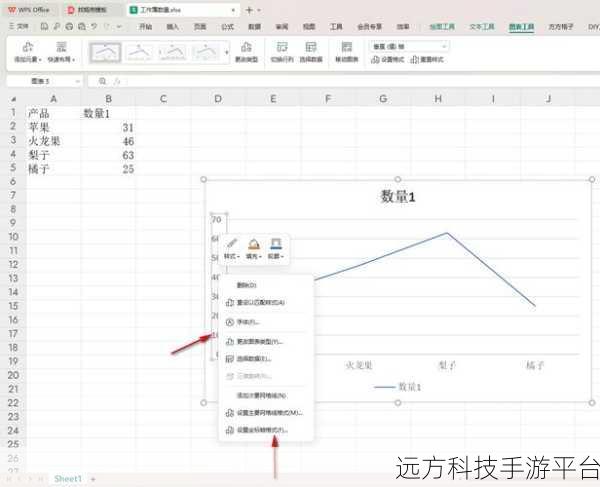The image size is (600, 487).
Task: Choose 重设以匹配样式(A) in context menu
Action: (x=267, y=302)
